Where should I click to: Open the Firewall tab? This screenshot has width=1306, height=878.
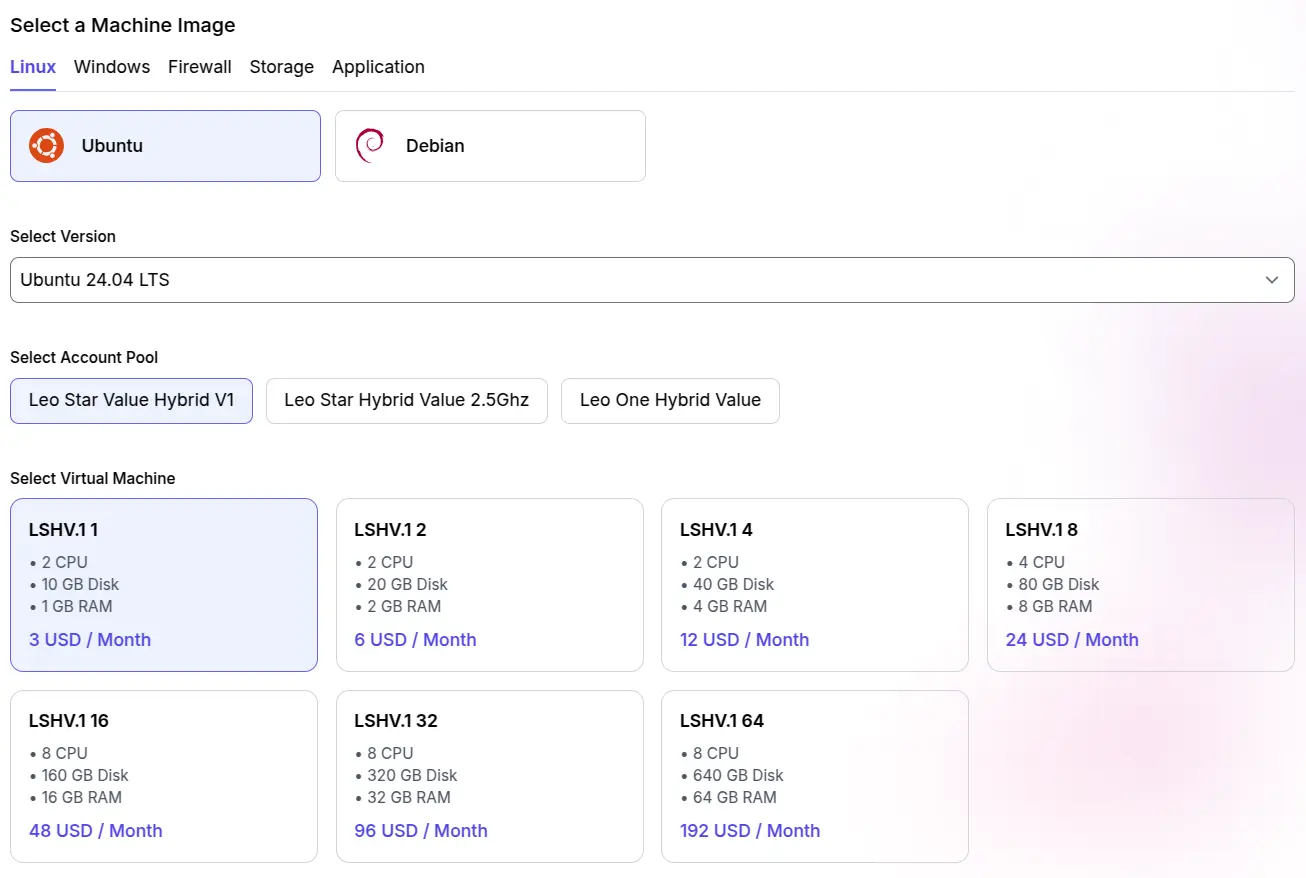[200, 67]
